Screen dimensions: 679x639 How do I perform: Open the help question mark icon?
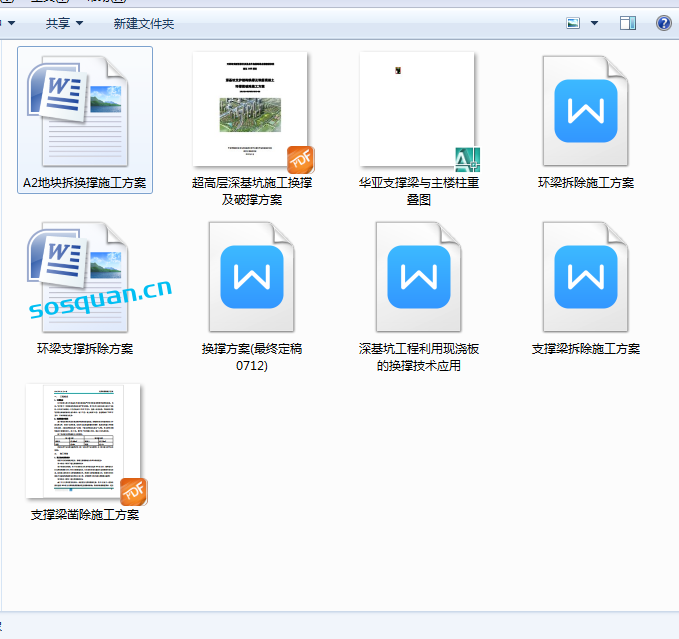663,23
